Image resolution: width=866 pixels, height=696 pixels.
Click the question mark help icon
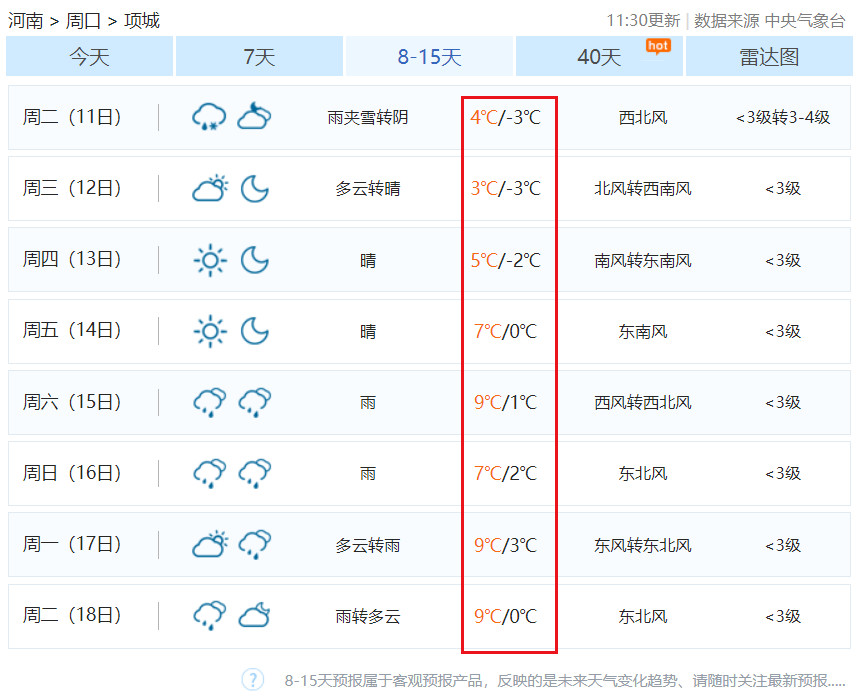pos(253,680)
